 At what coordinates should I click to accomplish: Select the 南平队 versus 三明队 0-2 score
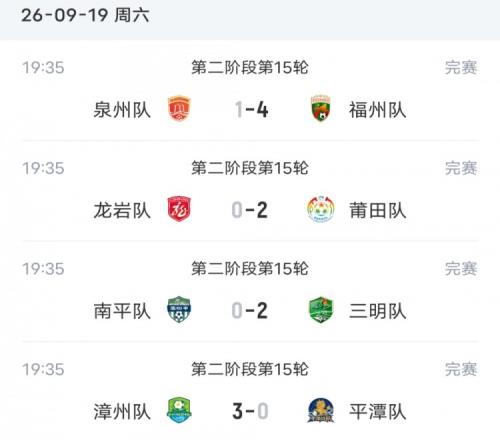pos(250,311)
